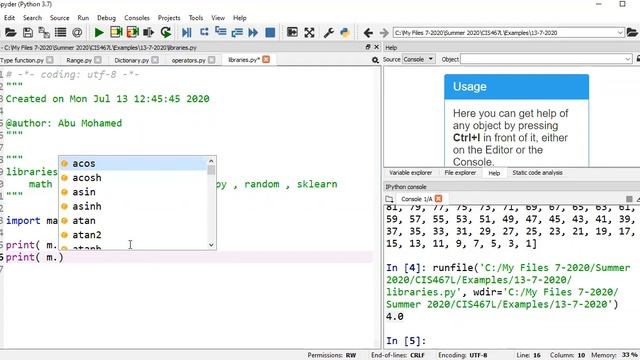Click autocomplete list scroll up arrow
The image size is (640, 360).
coord(211,161)
